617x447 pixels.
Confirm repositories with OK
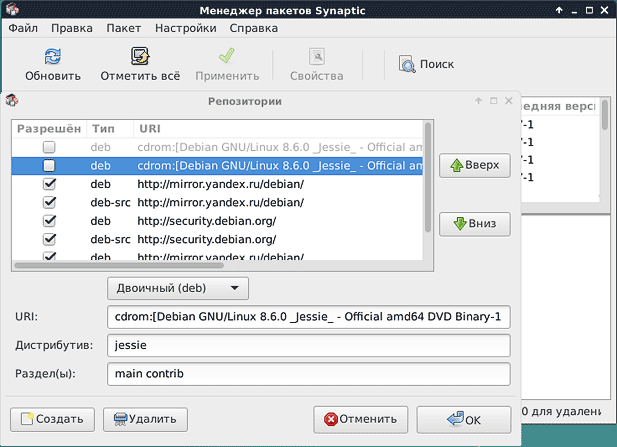click(x=464, y=420)
